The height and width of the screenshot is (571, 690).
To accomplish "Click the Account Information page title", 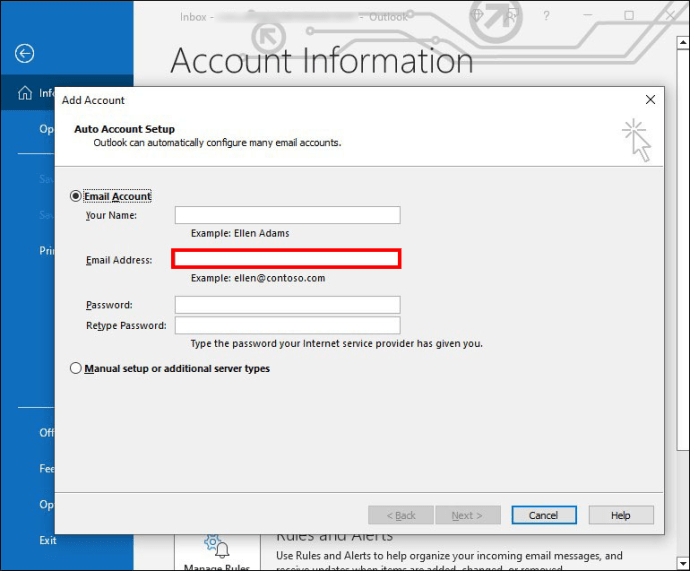I will tap(322, 60).
